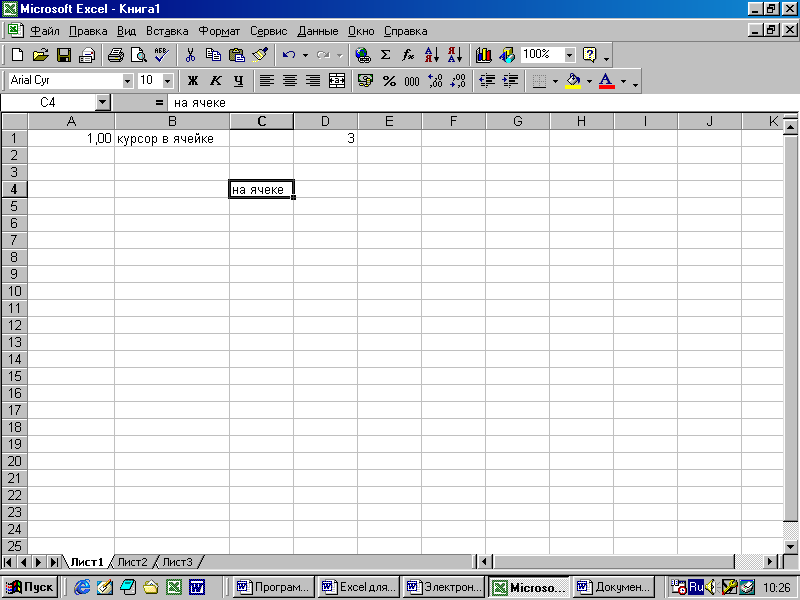The width and height of the screenshot is (800, 600).
Task: Toggle bold Ж formatting
Action: click(192, 81)
